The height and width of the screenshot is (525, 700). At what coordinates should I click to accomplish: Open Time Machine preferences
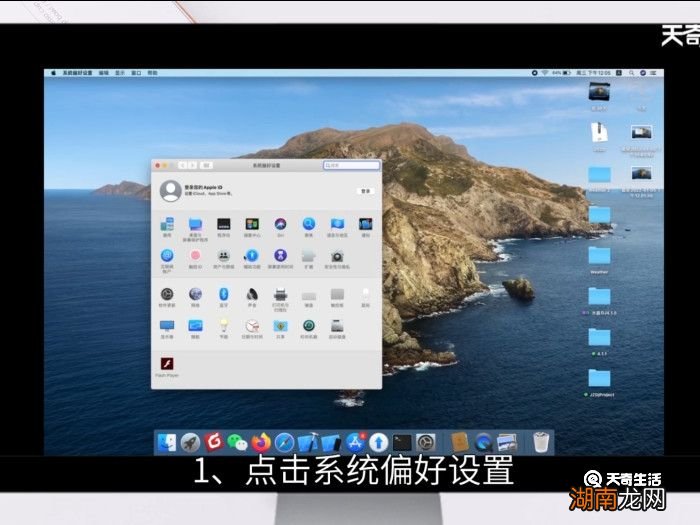tap(310, 326)
